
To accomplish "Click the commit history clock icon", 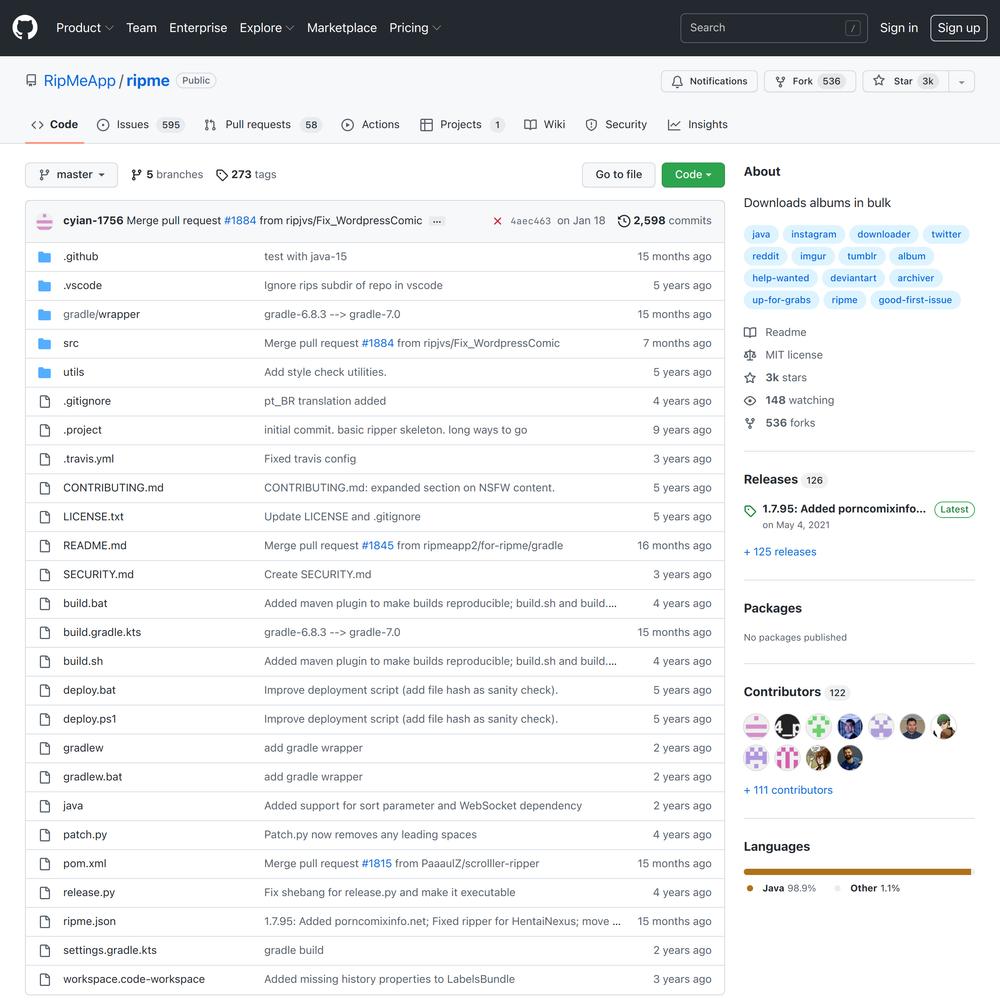I will (624, 221).
